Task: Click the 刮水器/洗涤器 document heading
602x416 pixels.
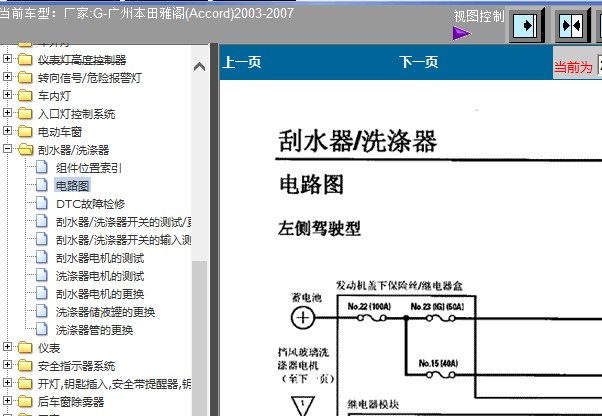Action: (357, 140)
